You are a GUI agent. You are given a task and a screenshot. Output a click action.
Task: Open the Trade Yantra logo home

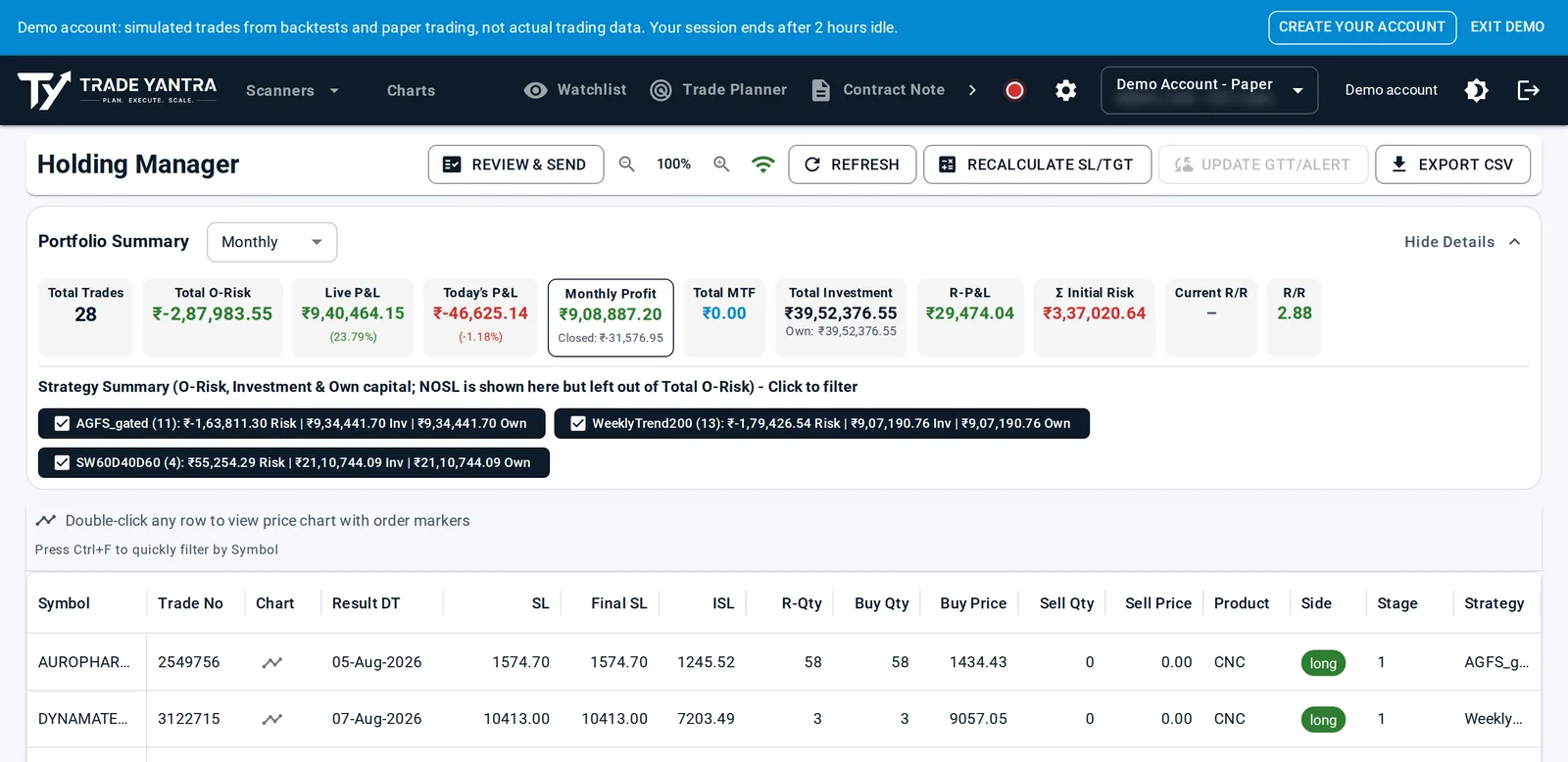[x=118, y=90]
